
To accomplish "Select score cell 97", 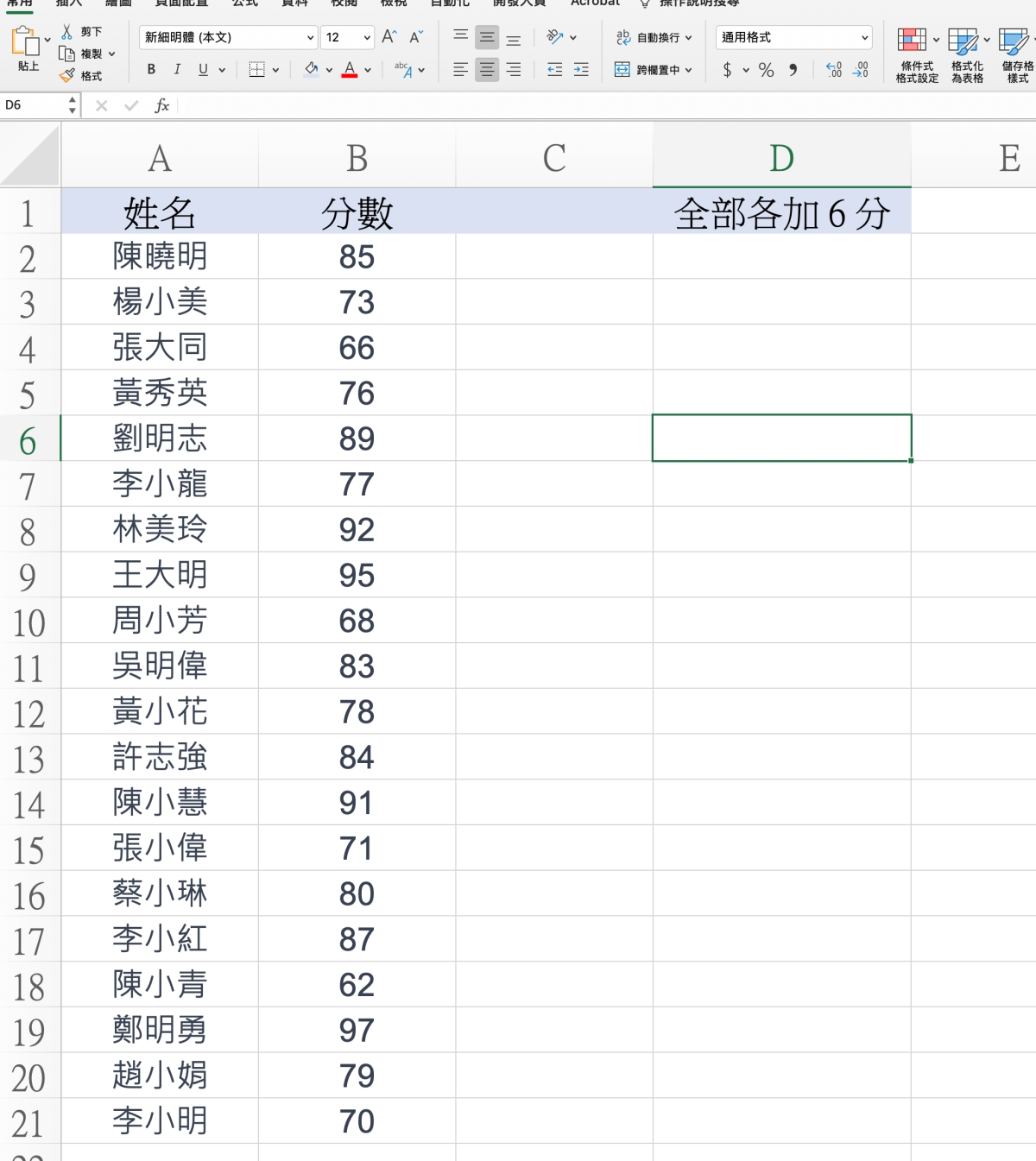I will [357, 1030].
